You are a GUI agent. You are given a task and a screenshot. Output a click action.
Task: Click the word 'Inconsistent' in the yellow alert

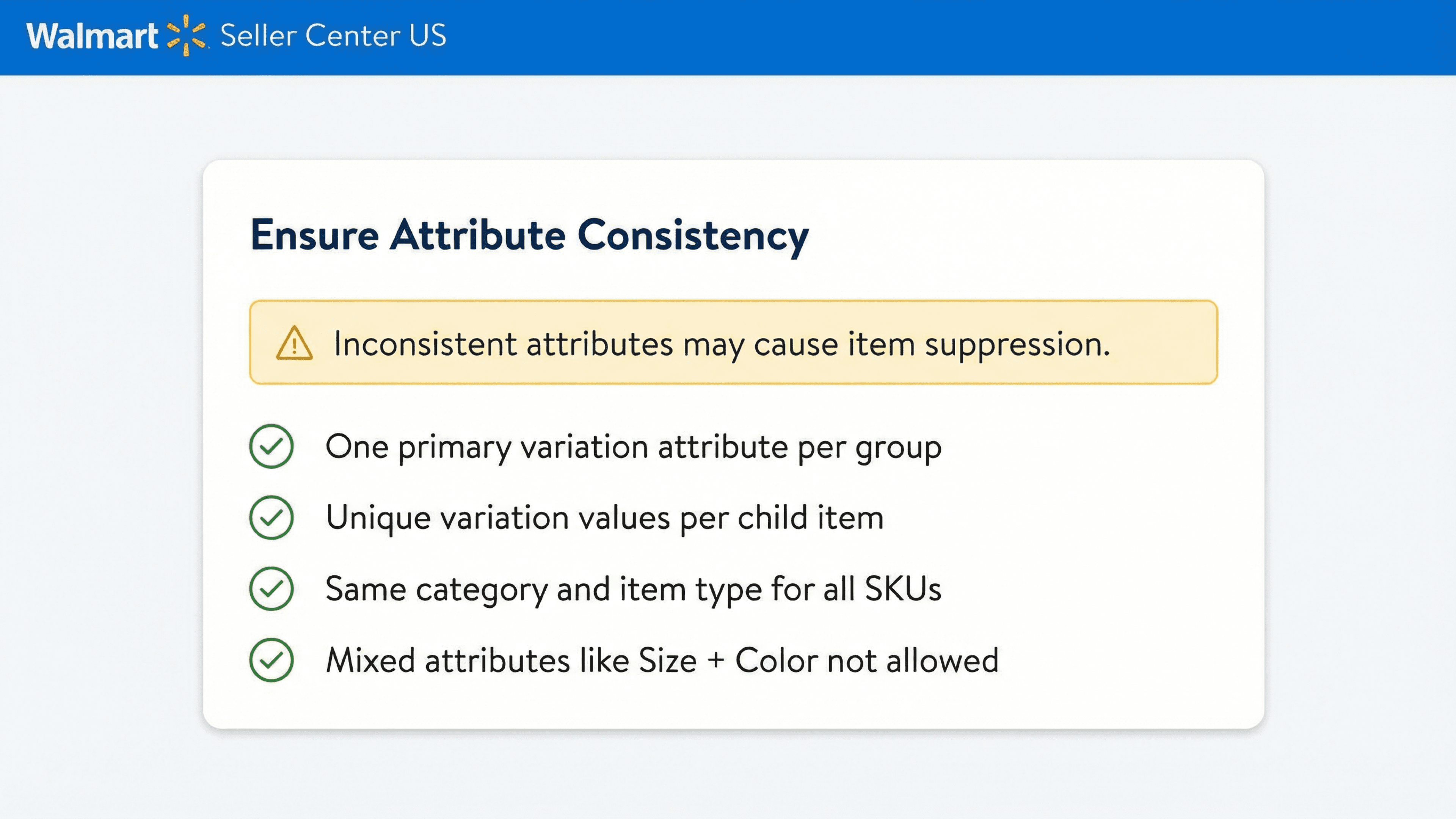425,344
